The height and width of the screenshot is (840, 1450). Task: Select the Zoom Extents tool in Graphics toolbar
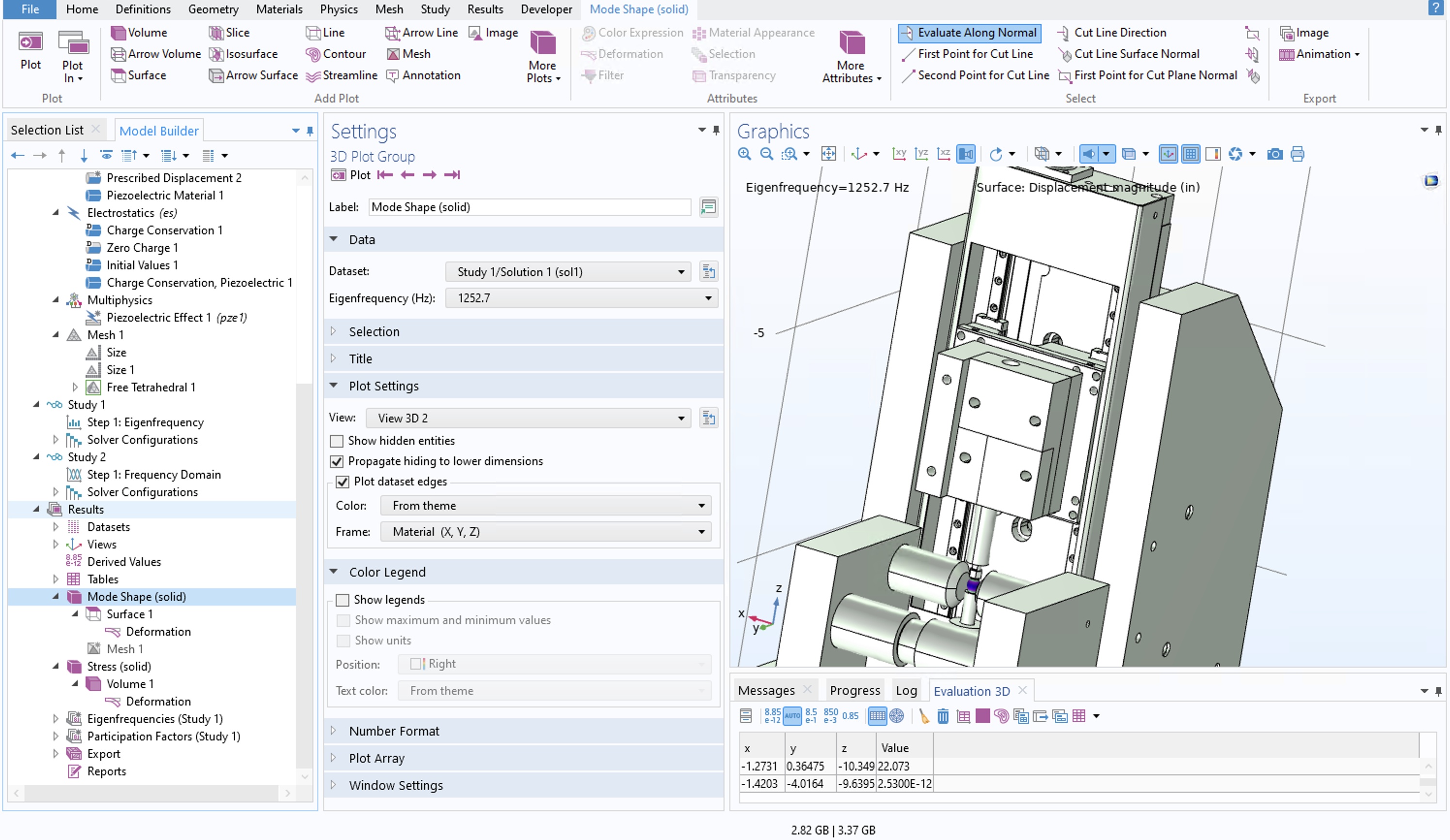pos(829,154)
